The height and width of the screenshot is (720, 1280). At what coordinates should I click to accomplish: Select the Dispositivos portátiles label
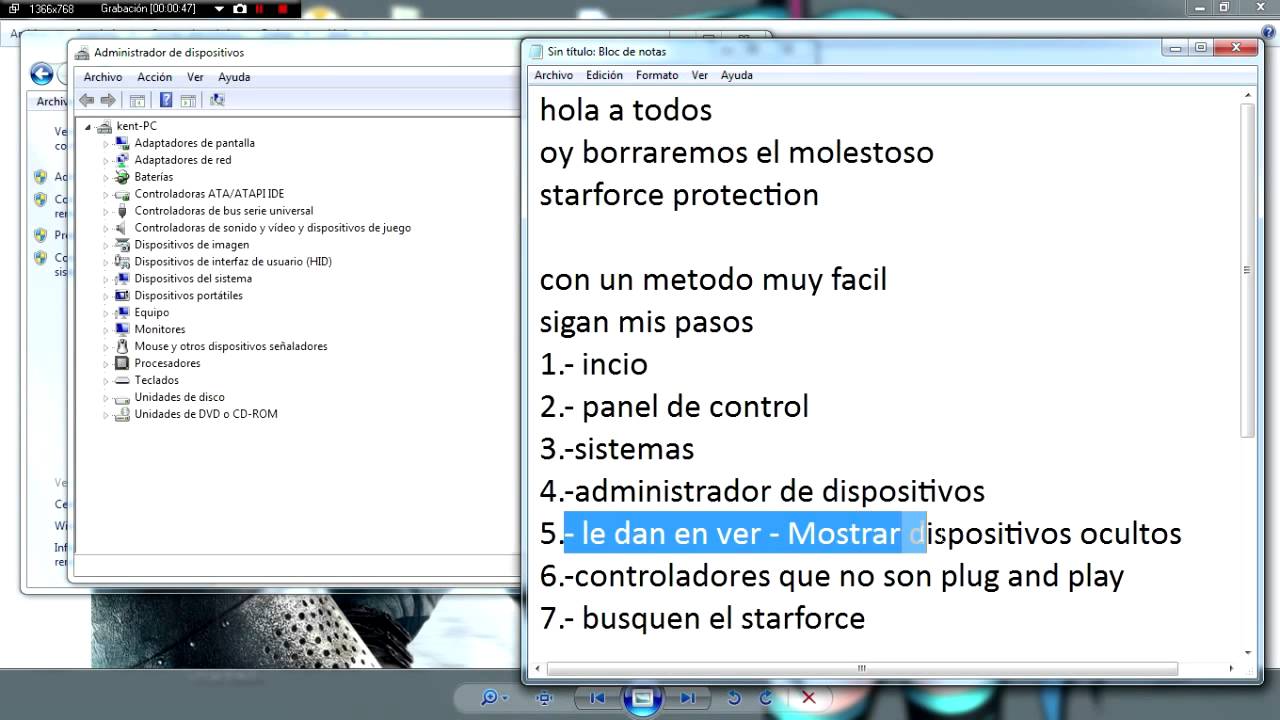[188, 296]
